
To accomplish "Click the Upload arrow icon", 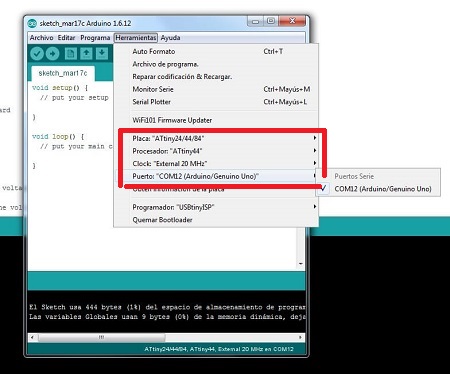I will 52,54.
